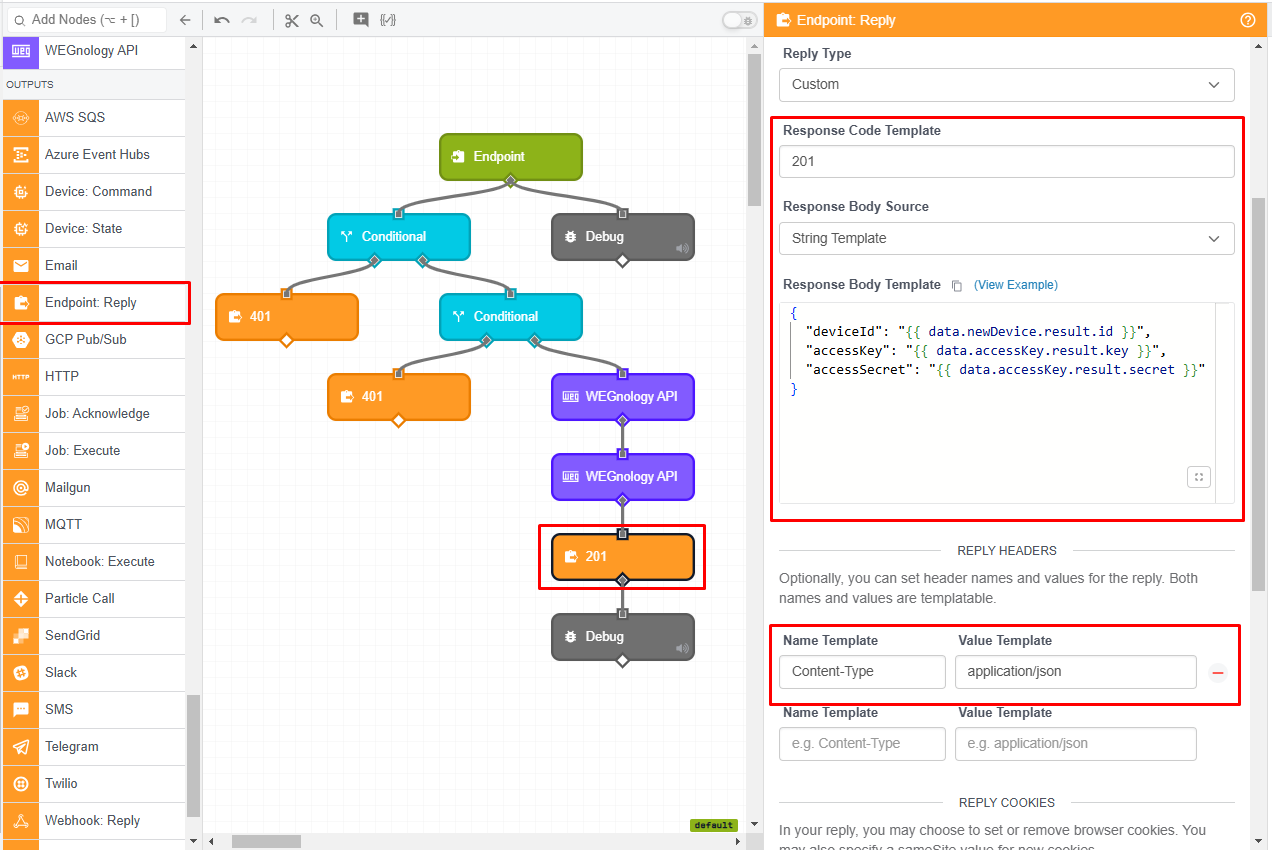This screenshot has width=1272, height=850.
Task: Click the zoom magnifier icon
Action: coord(316,20)
